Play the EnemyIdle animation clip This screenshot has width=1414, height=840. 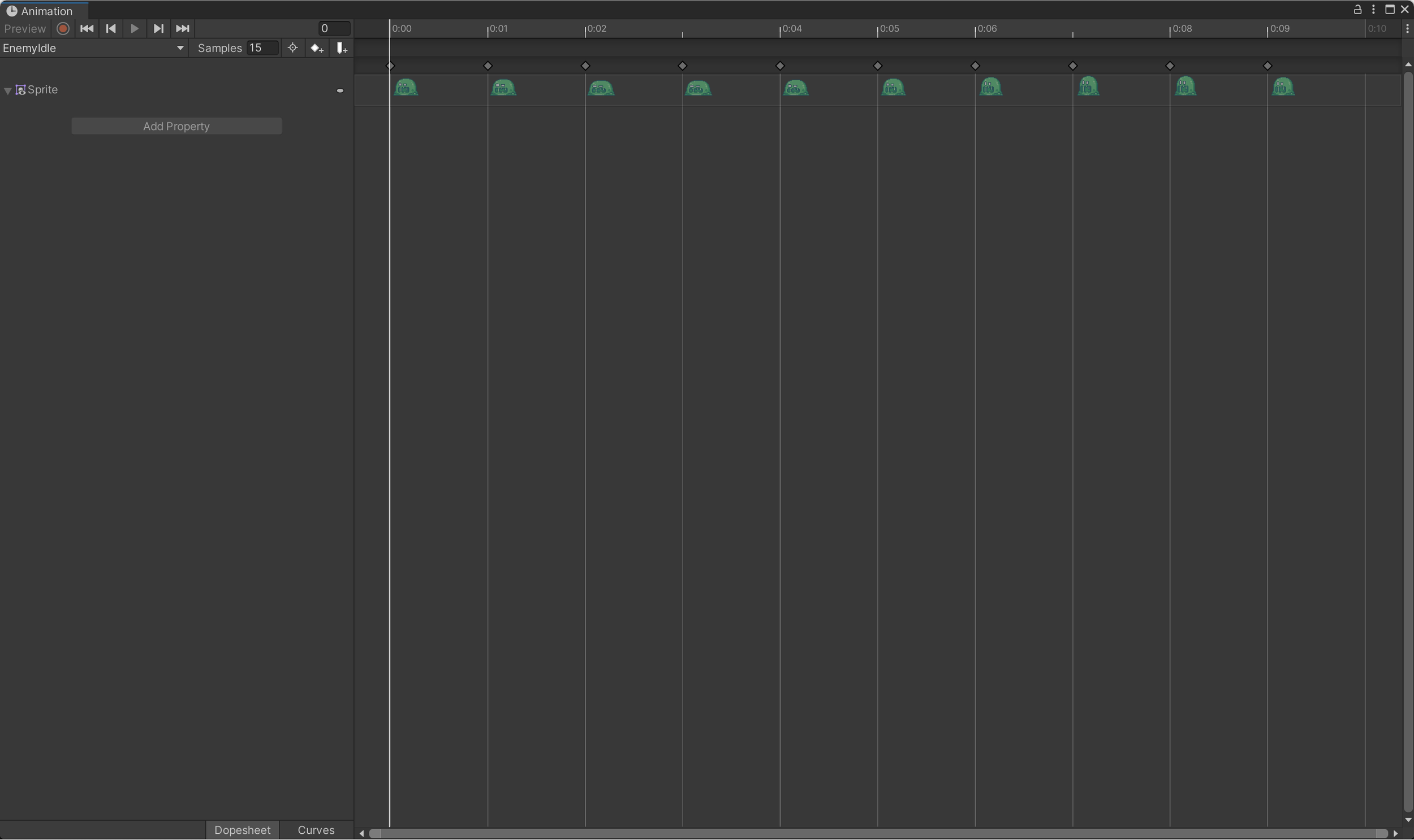click(134, 28)
